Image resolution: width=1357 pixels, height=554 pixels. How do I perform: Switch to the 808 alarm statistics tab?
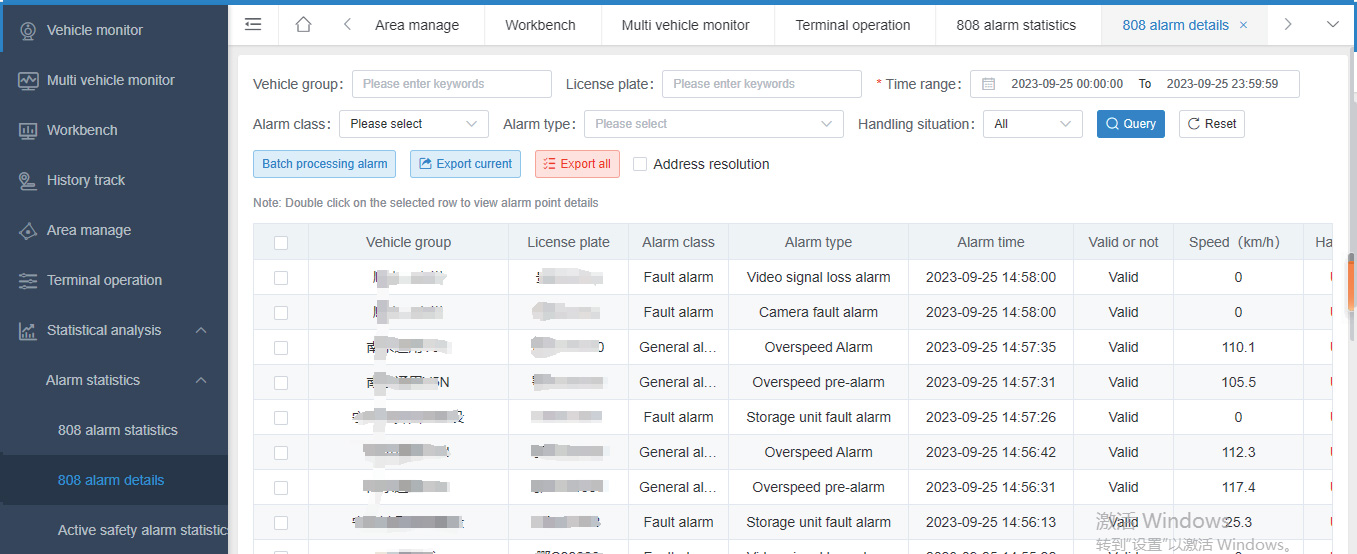click(x=1016, y=25)
